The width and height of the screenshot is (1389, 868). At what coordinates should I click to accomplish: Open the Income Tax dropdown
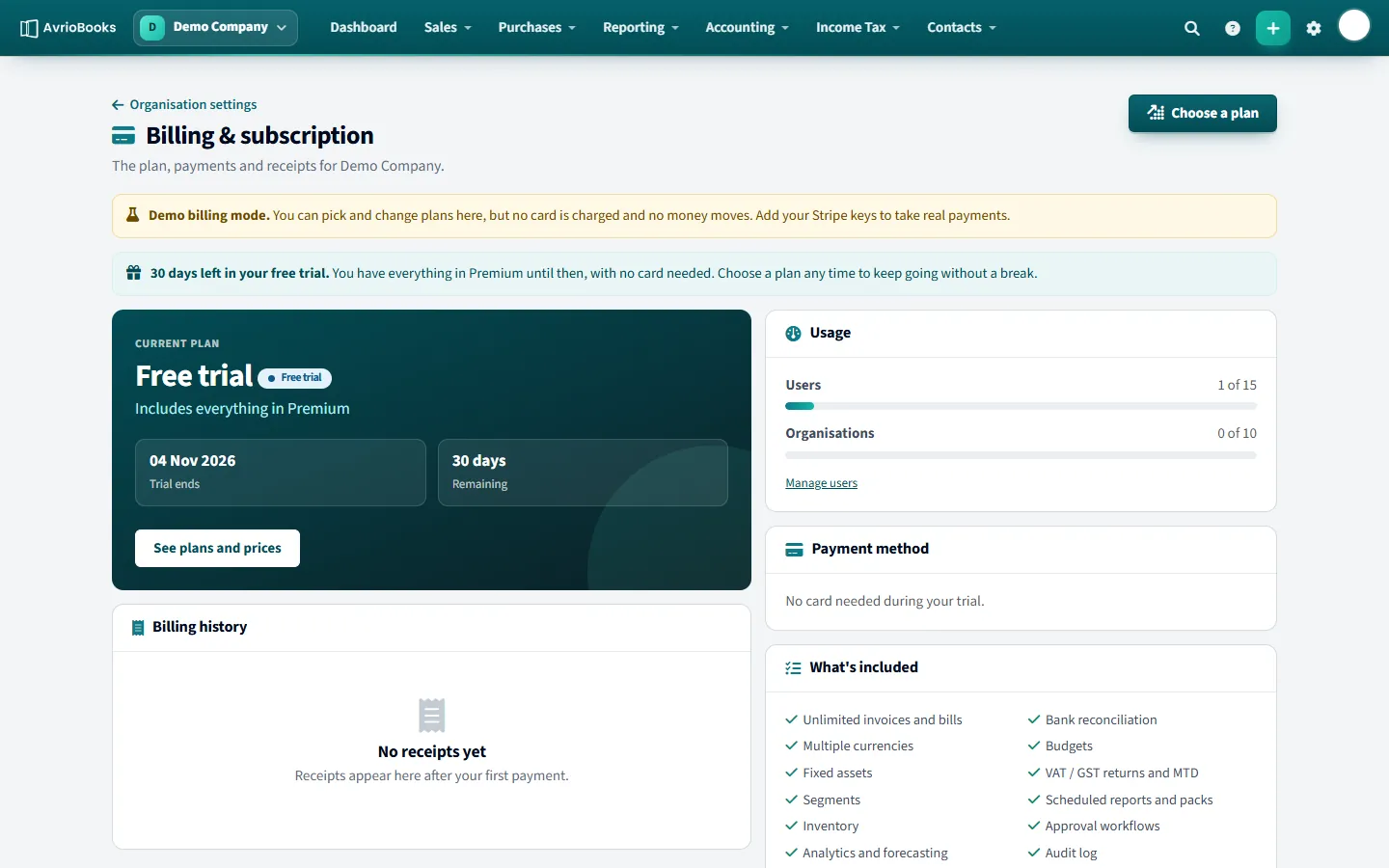[x=858, y=28]
